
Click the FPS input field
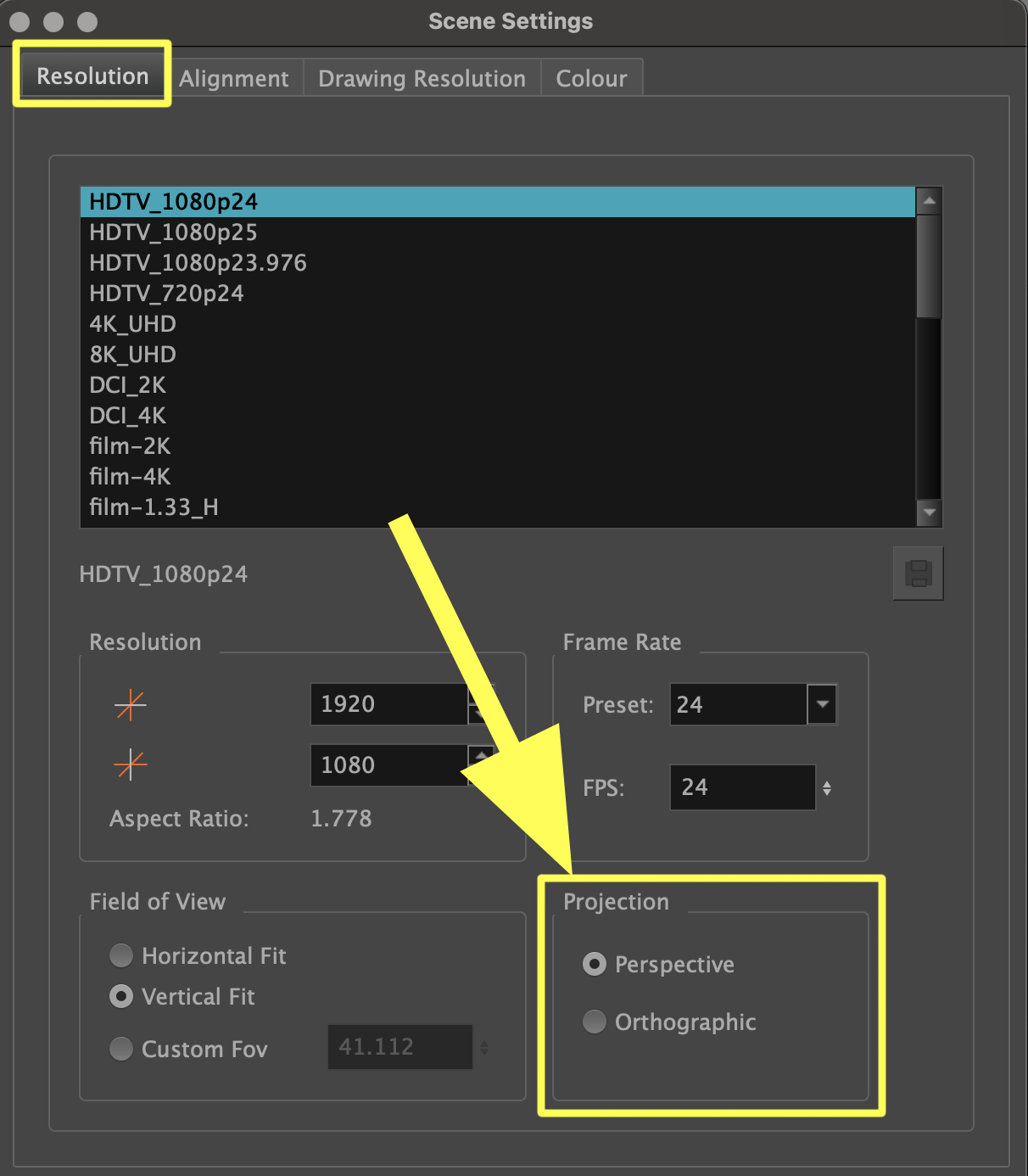pyautogui.click(x=741, y=787)
